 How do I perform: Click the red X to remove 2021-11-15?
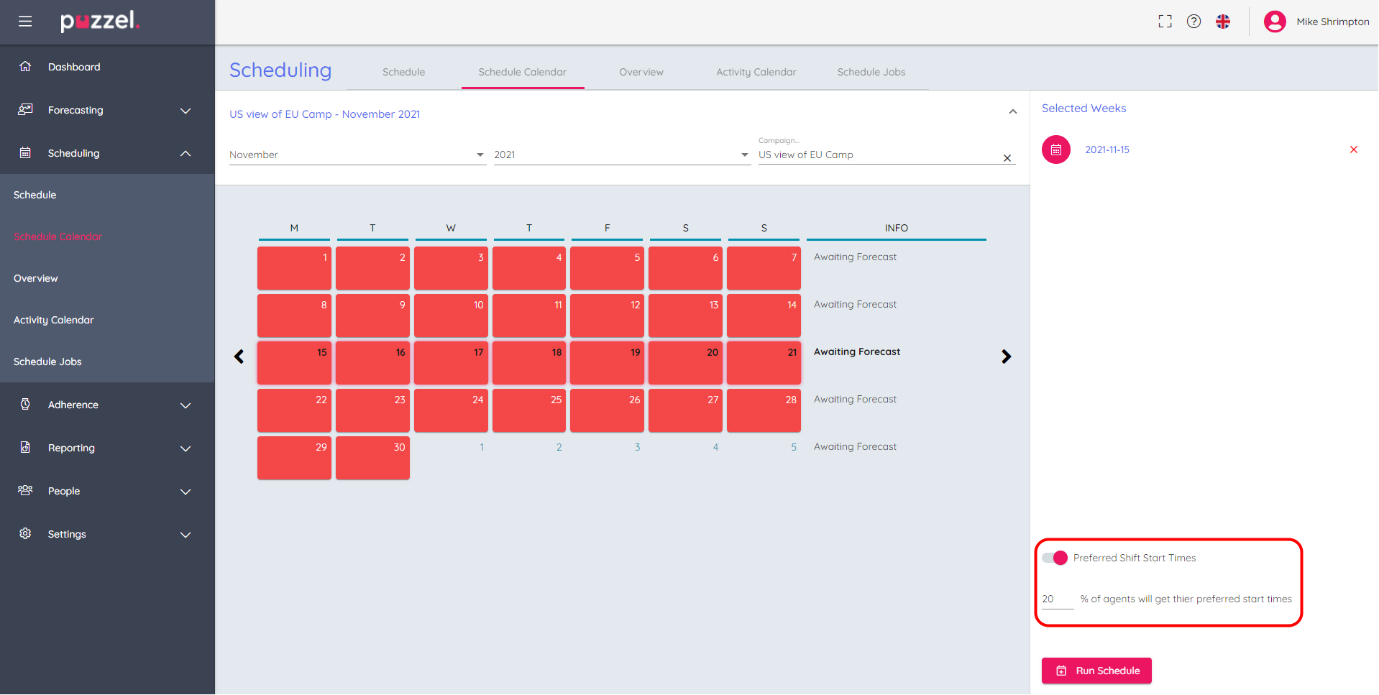click(x=1354, y=150)
